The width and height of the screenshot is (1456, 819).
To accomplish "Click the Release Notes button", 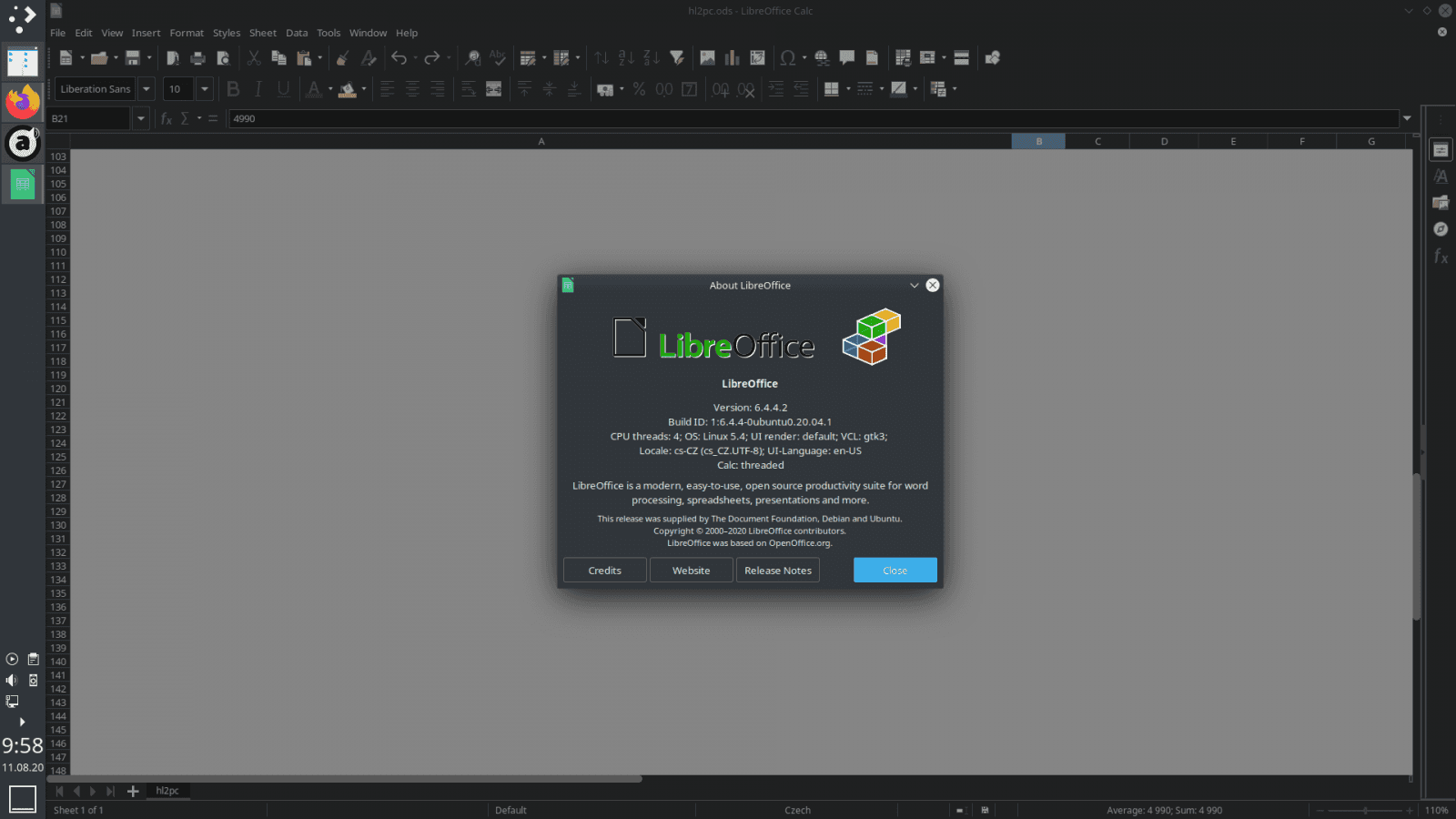I will pos(777,570).
